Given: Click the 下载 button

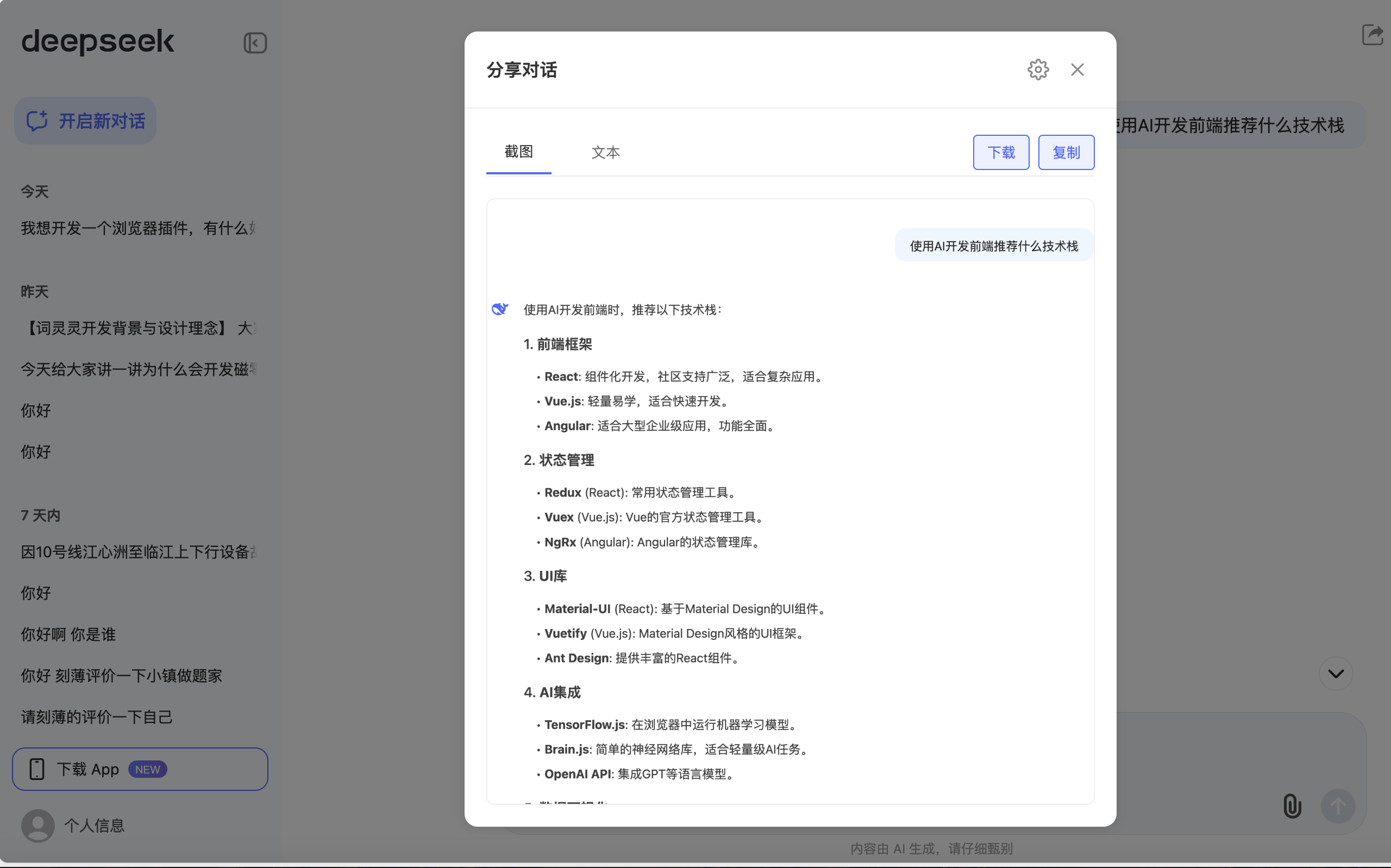Looking at the screenshot, I should click(x=1001, y=152).
